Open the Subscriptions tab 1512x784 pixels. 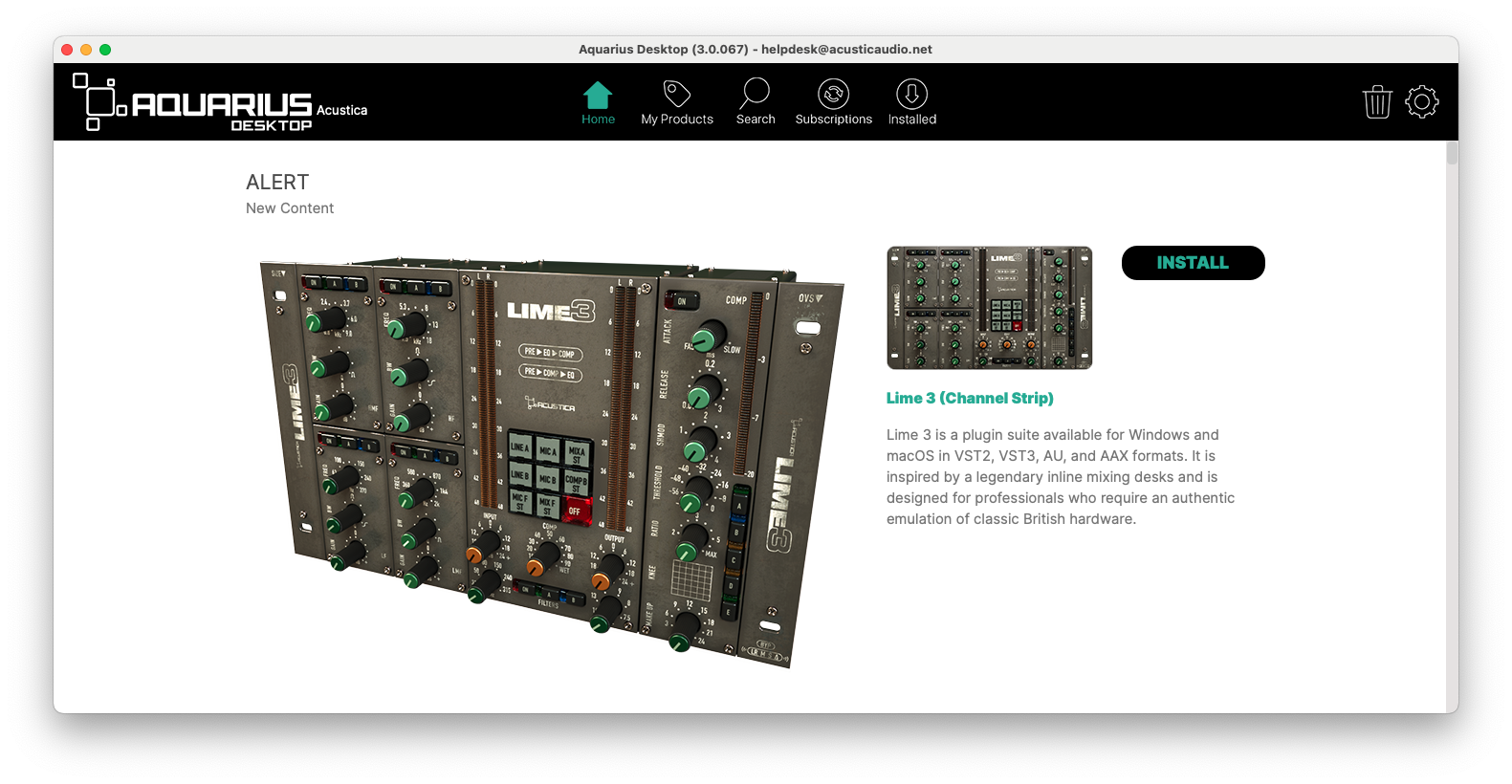pos(834,103)
